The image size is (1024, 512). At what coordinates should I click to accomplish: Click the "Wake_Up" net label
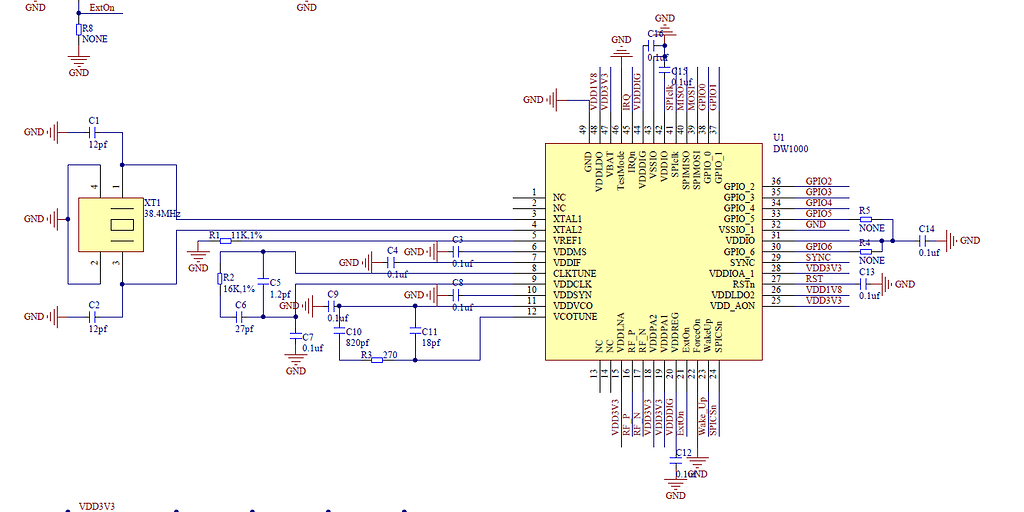tap(702, 416)
